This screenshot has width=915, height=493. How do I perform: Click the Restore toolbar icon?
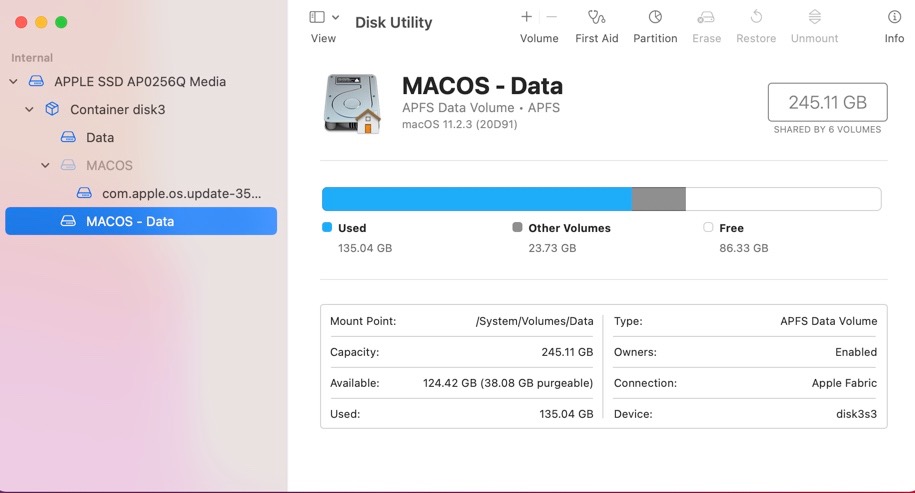coord(756,17)
